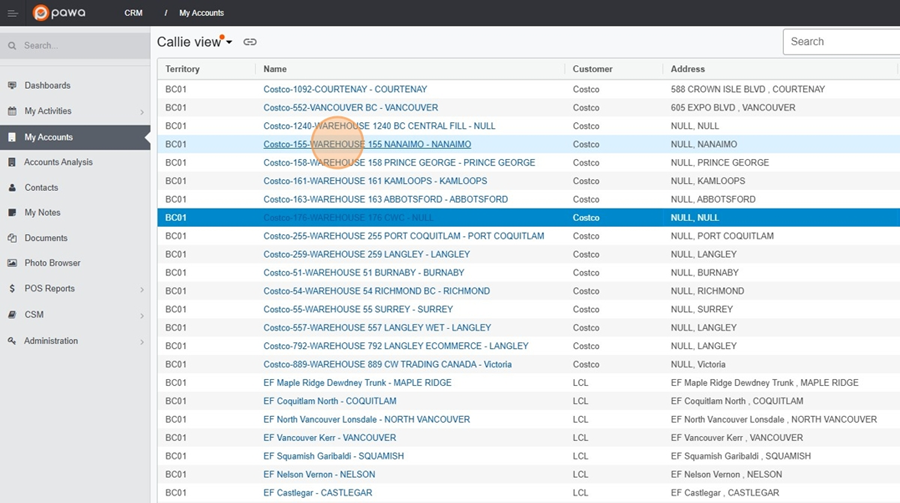Expand the Administration submenu chevron
This screenshot has height=503, width=900.
coord(142,342)
